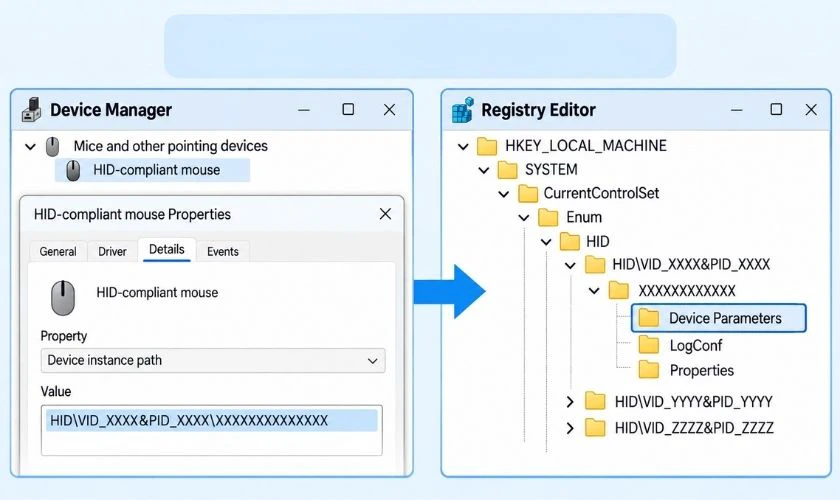The height and width of the screenshot is (500, 840).
Task: Click folder icon of HID\VID_YYYY&PID_YYYY key
Action: [x=595, y=401]
